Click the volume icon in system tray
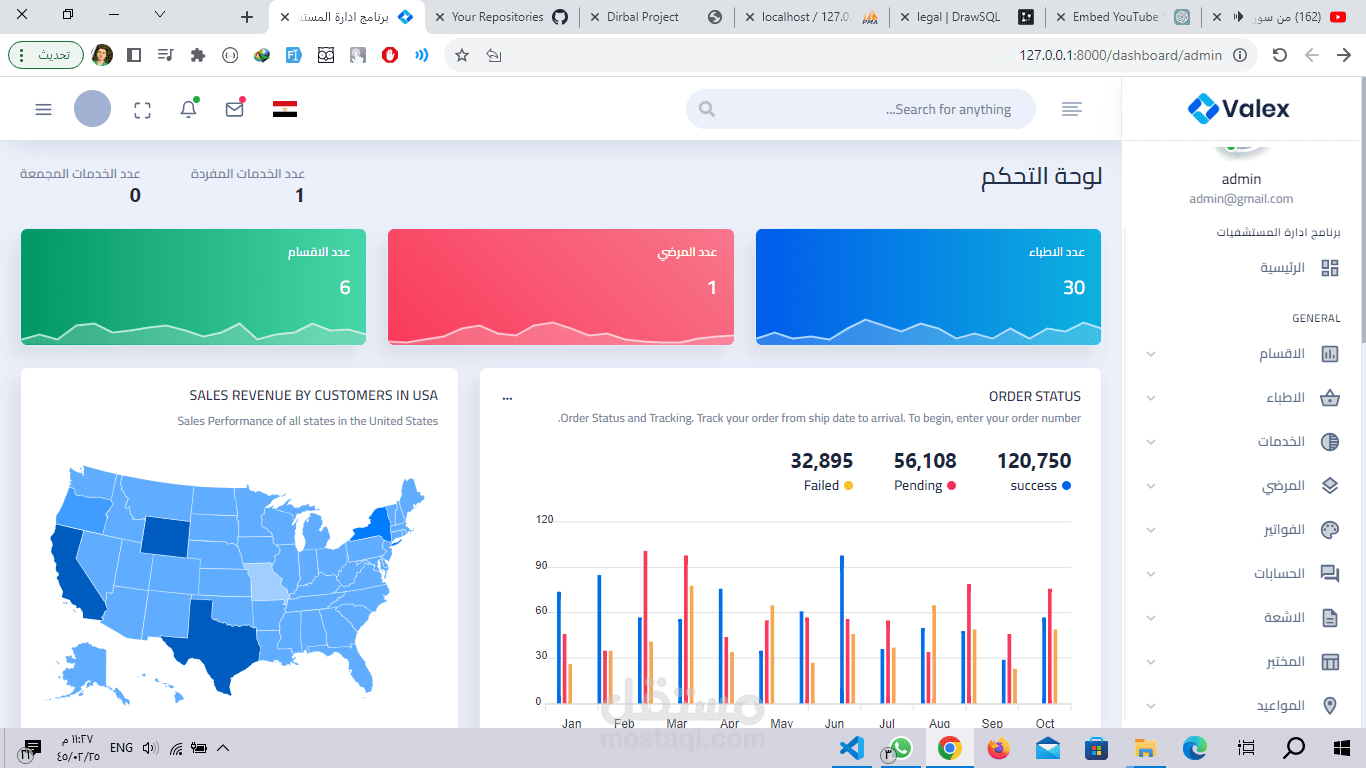Viewport: 1366px width, 768px height. (x=151, y=747)
